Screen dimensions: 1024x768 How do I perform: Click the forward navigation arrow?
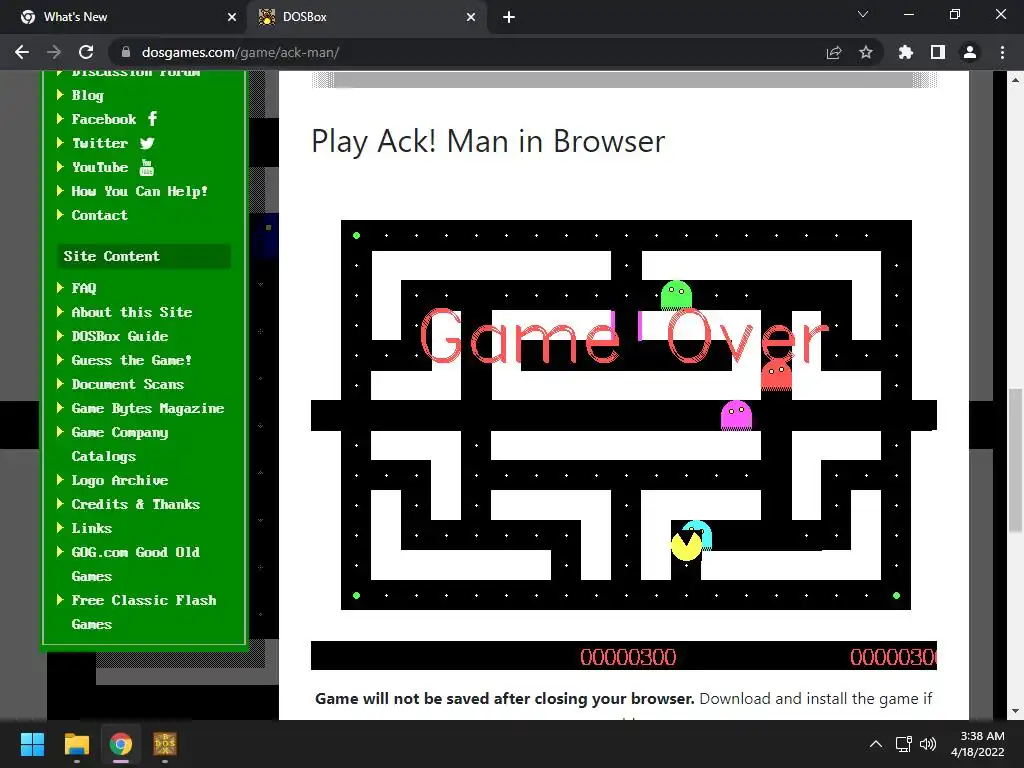coord(54,52)
